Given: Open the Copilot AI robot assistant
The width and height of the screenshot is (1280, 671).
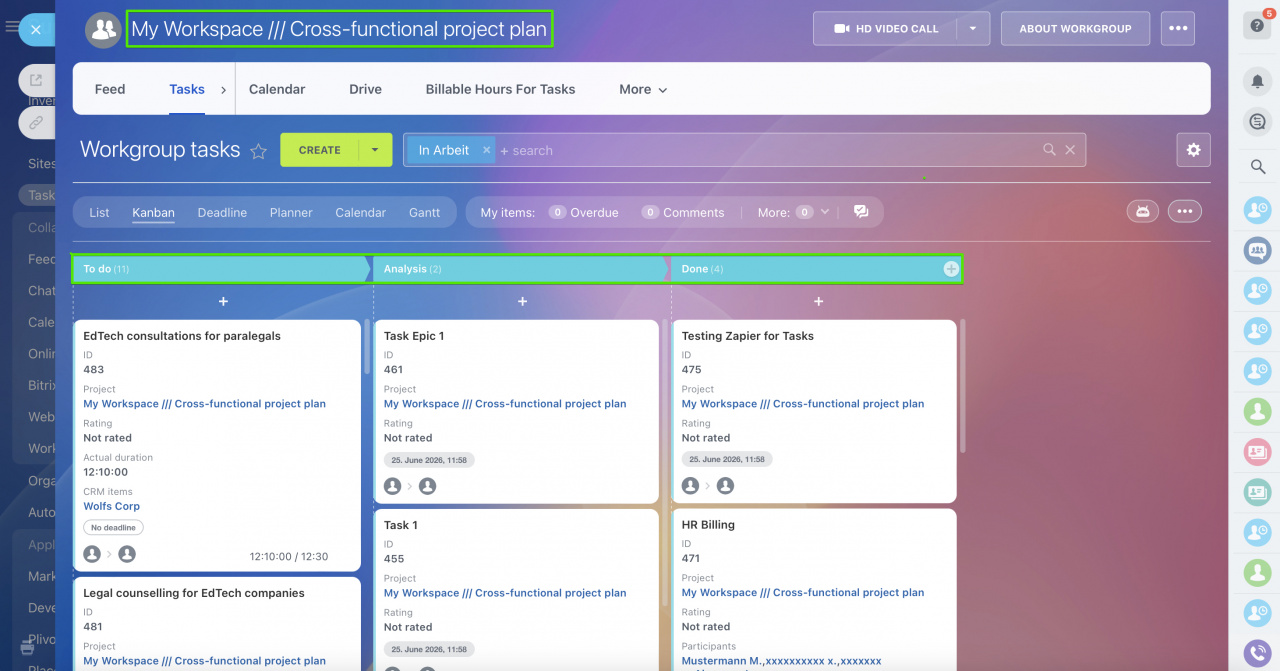Looking at the screenshot, I should tap(1143, 211).
